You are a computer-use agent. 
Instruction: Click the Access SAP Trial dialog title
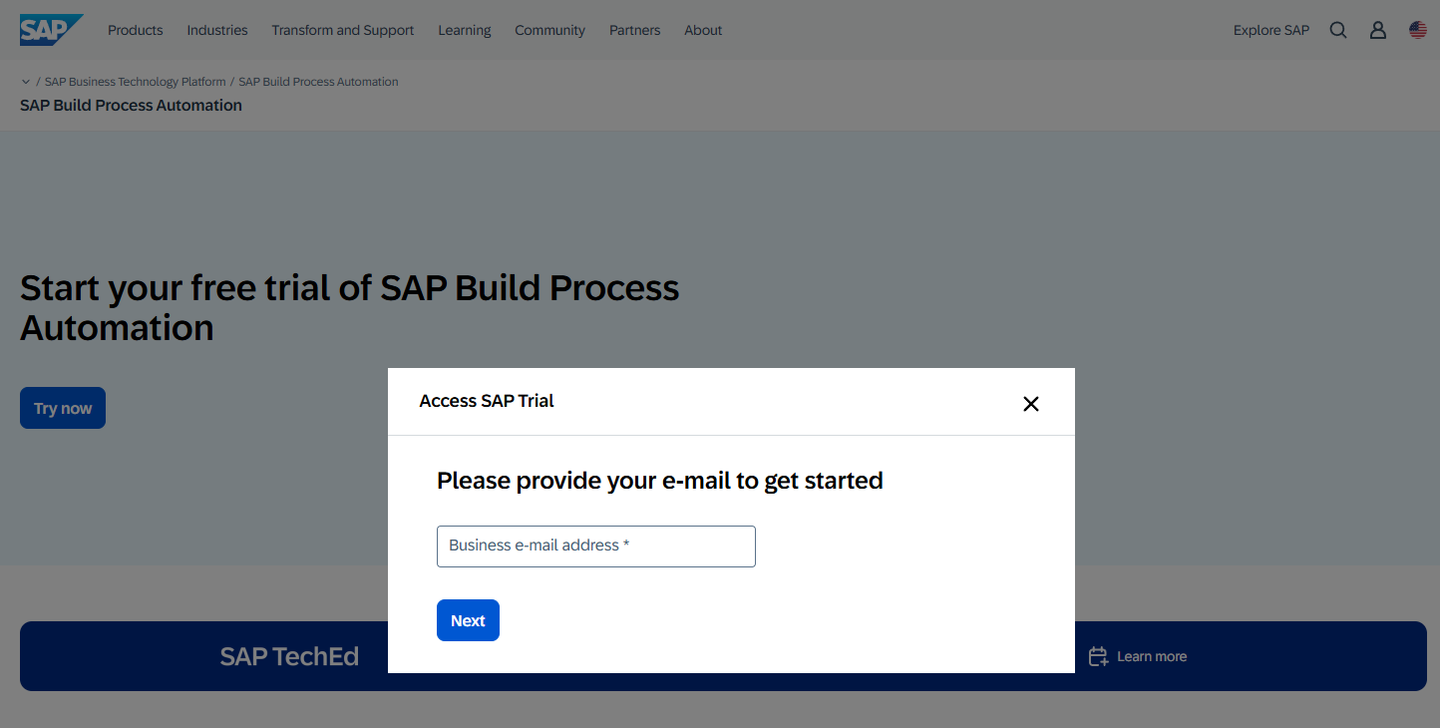coord(486,401)
